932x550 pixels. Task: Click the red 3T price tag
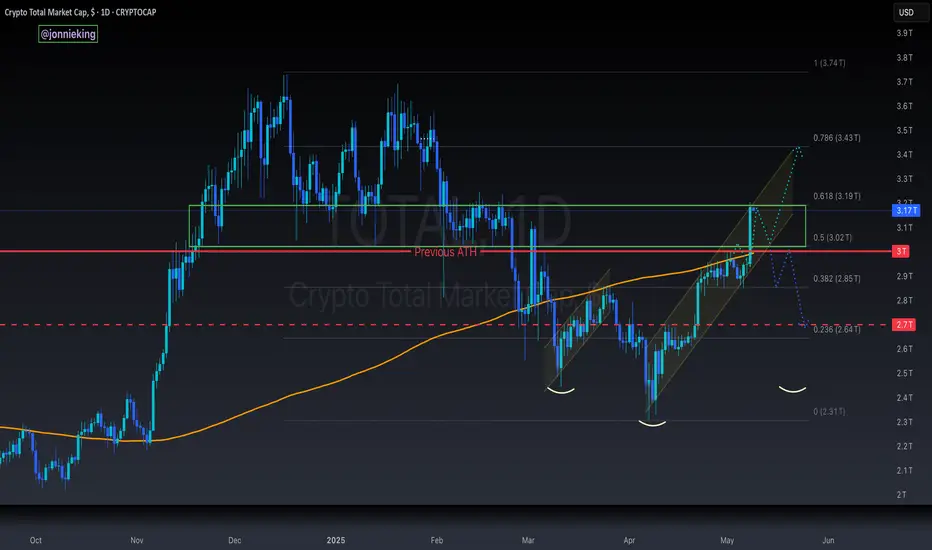click(901, 251)
